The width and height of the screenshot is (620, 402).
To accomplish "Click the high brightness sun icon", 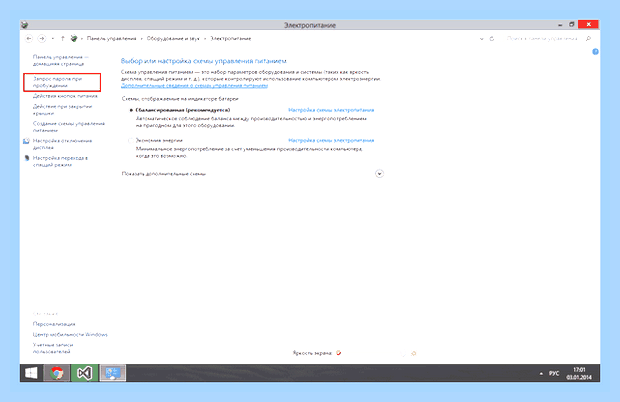I will [x=414, y=353].
